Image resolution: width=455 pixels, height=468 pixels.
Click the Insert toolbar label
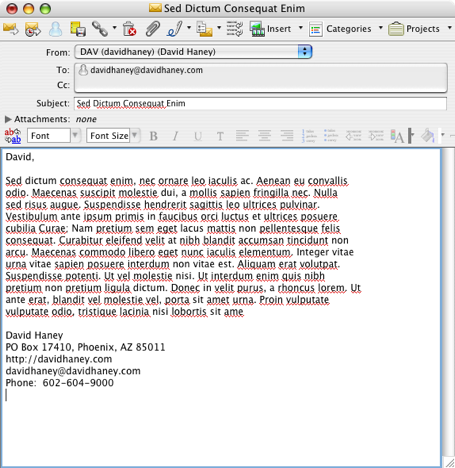click(x=279, y=29)
